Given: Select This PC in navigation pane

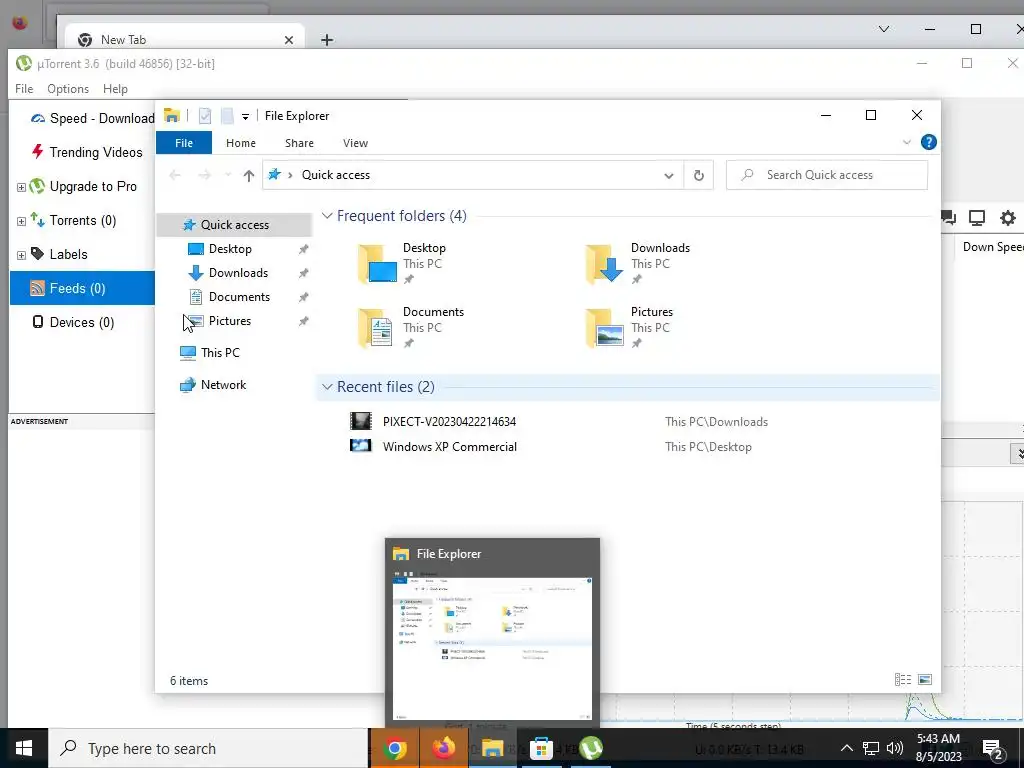Looking at the screenshot, I should (220, 353).
